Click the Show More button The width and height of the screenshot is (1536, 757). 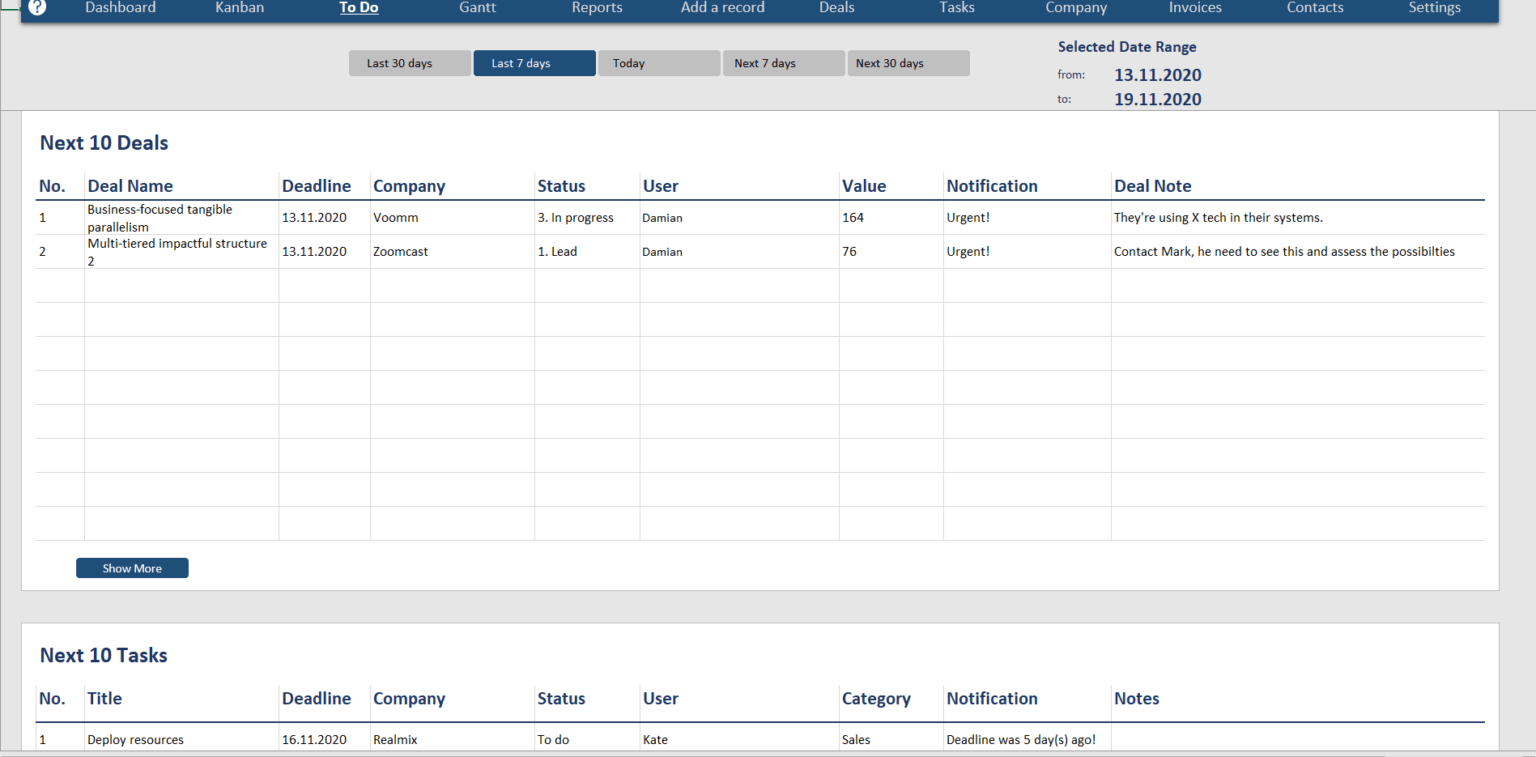[x=132, y=567]
